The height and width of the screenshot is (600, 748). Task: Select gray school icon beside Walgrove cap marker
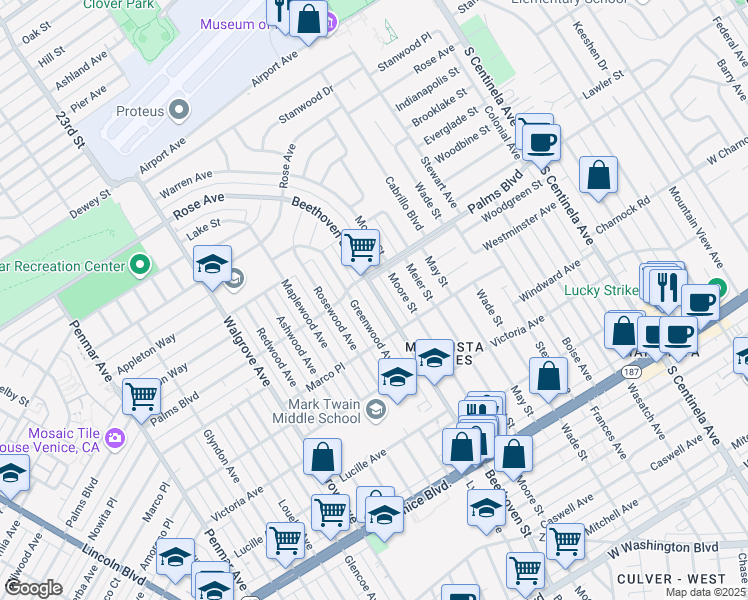click(x=235, y=278)
